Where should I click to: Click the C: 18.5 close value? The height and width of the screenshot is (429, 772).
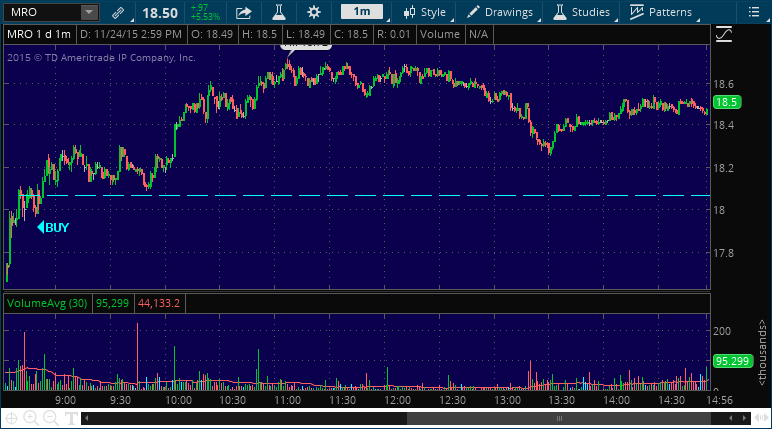coord(351,34)
